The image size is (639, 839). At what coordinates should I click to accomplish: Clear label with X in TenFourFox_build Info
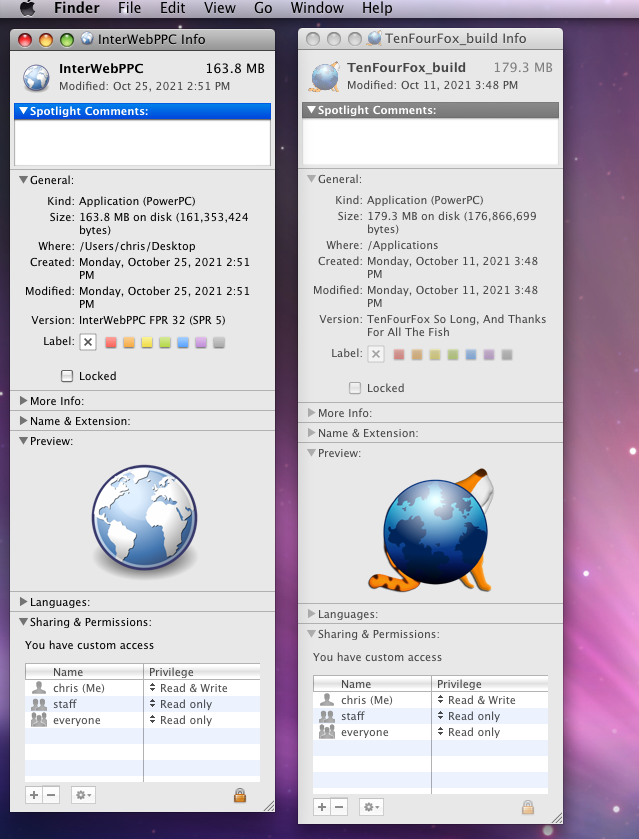(376, 354)
